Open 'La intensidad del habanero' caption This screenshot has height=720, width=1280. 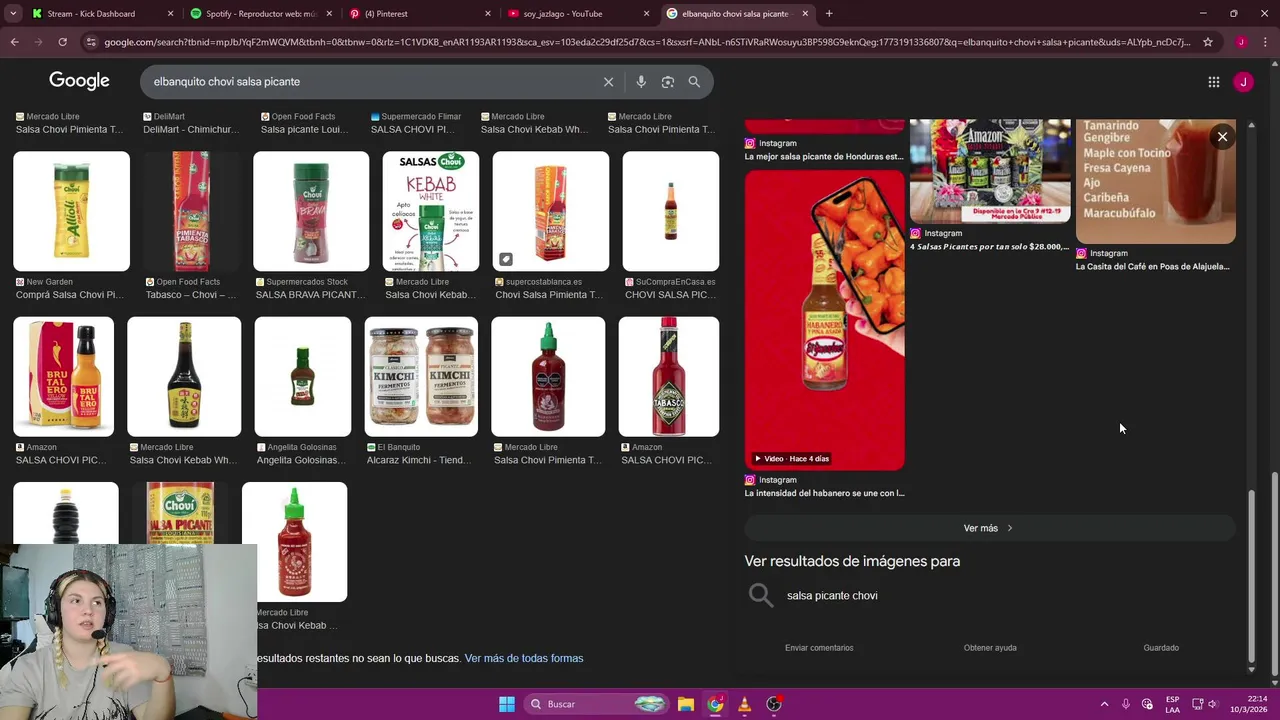click(824, 493)
